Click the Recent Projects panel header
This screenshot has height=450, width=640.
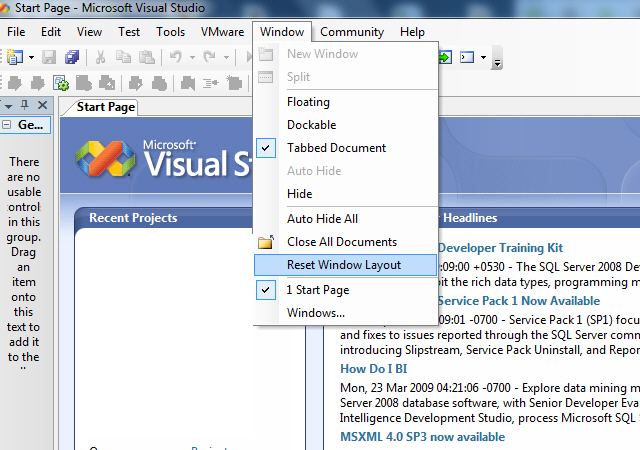tap(133, 218)
